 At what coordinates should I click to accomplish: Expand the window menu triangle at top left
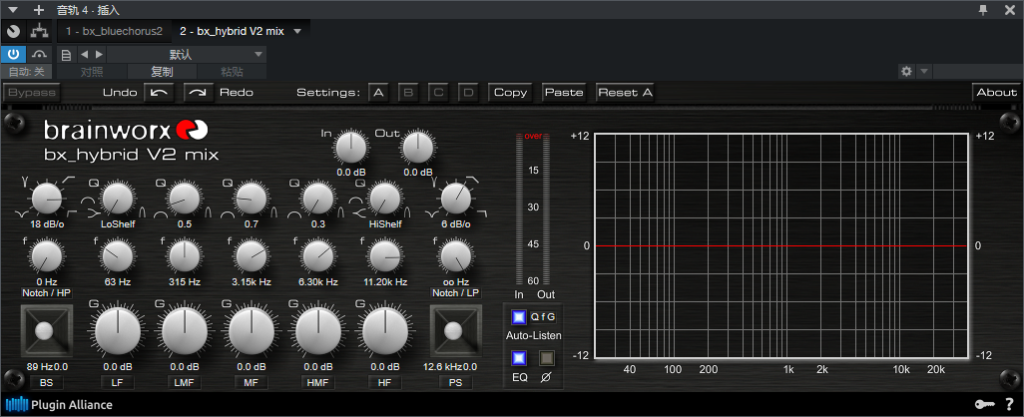[12, 10]
